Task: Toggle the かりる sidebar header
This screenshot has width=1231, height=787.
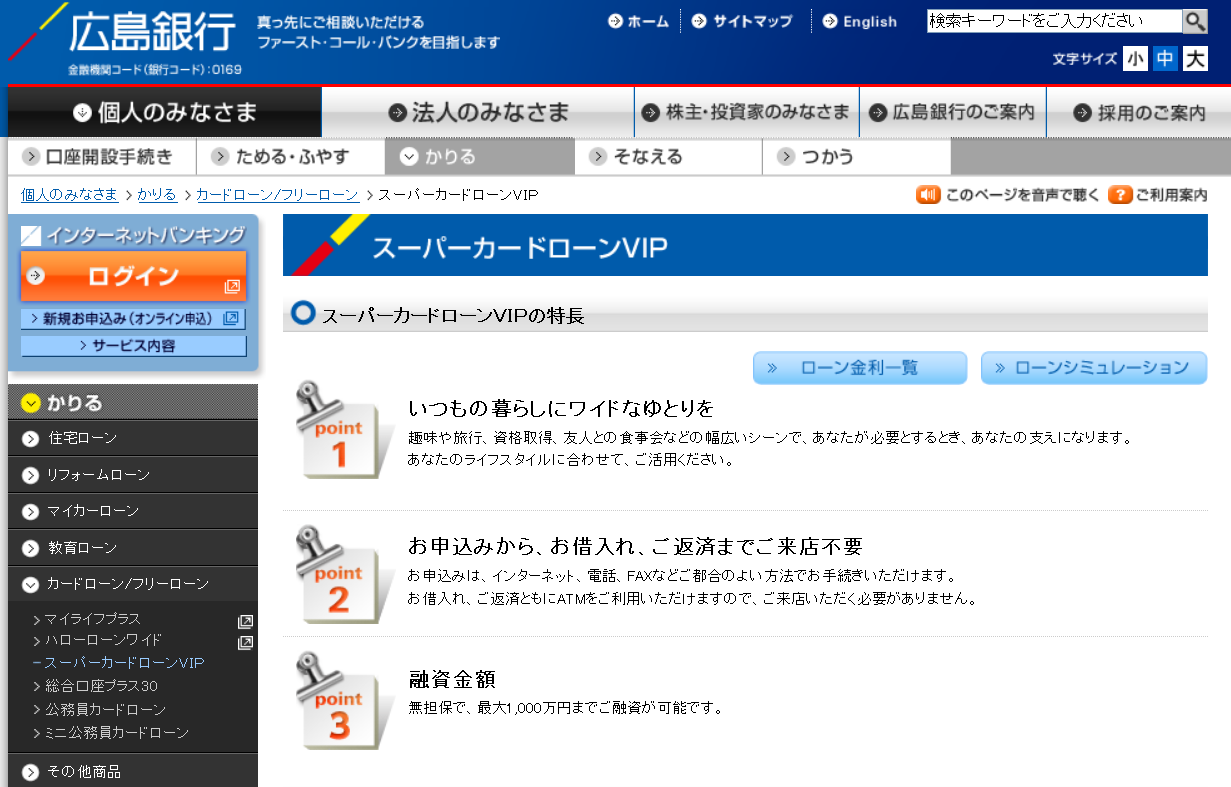Action: tap(132, 403)
